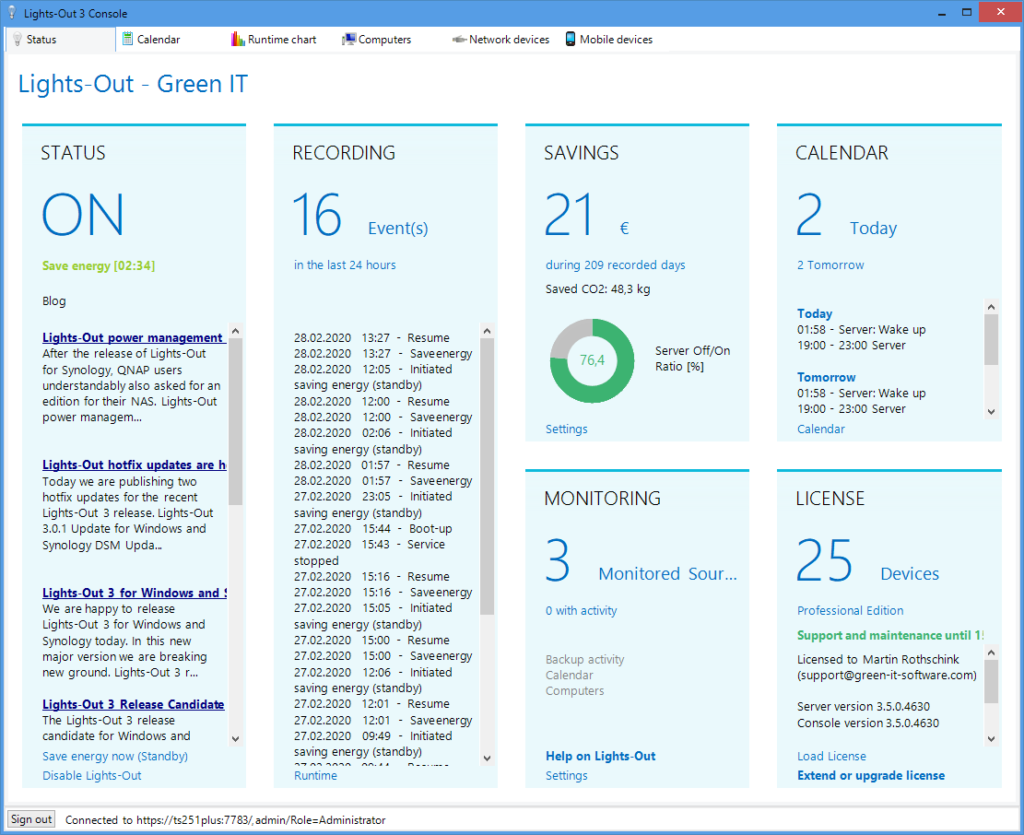The image size is (1024, 835).
Task: Click 'Server version 3.5.0.4630' text
Action: [863, 706]
